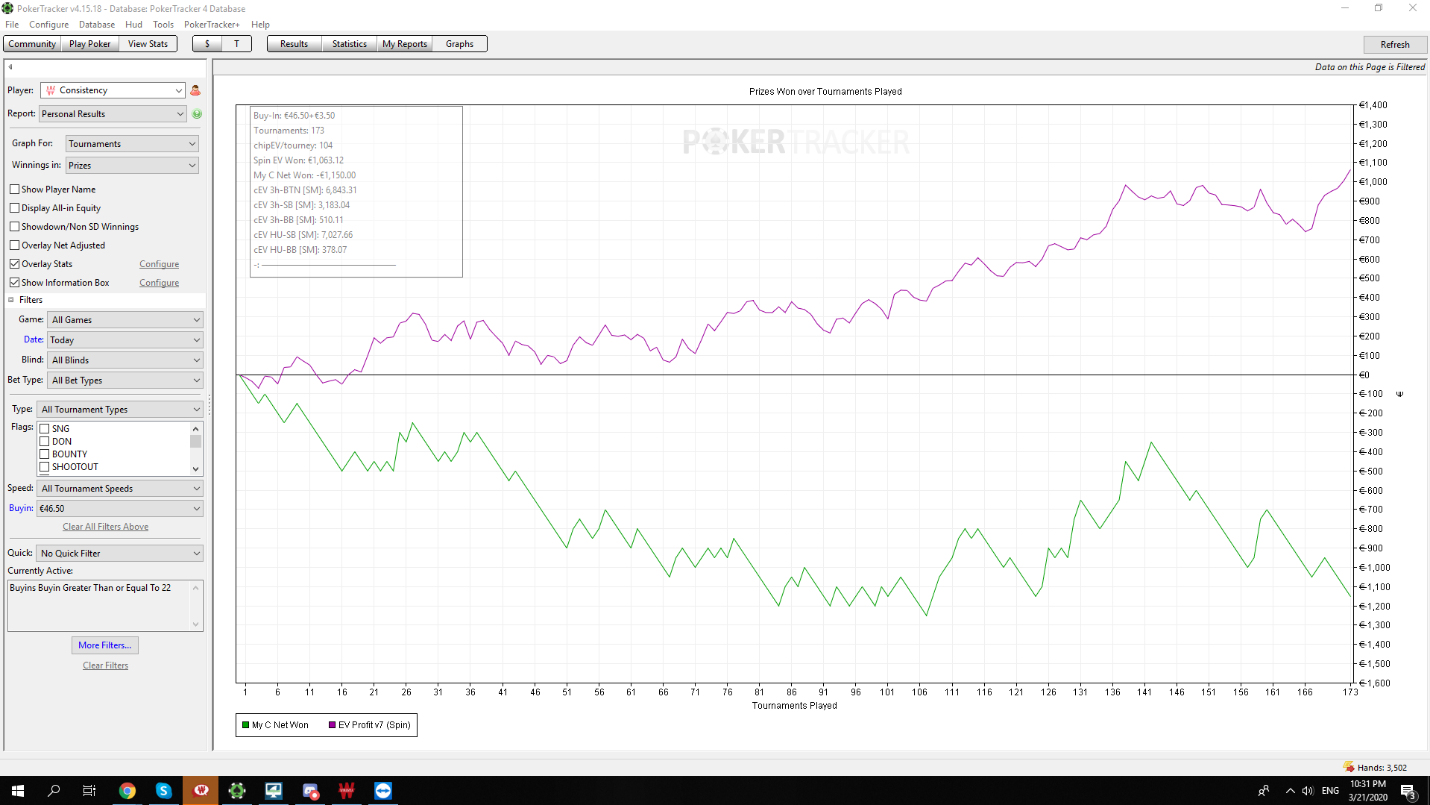Show hidden system tray icons
The image size is (1430, 805).
pyautogui.click(x=1289, y=791)
